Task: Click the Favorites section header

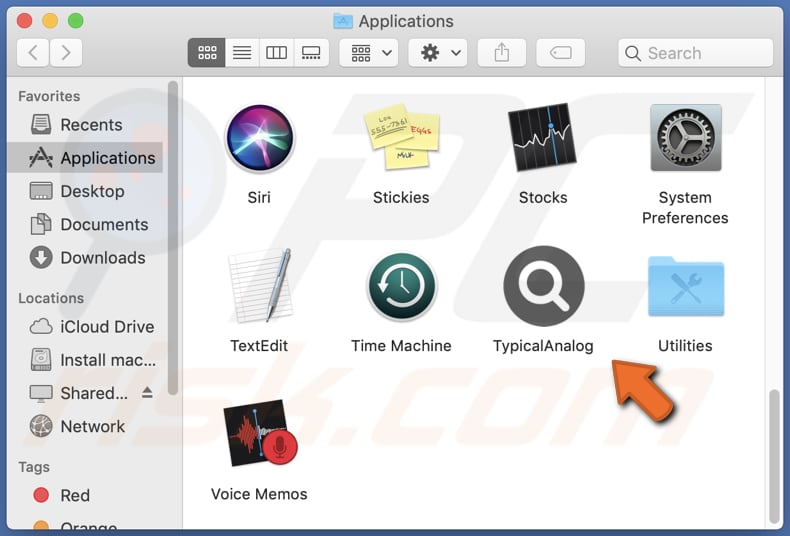Action: 49,96
